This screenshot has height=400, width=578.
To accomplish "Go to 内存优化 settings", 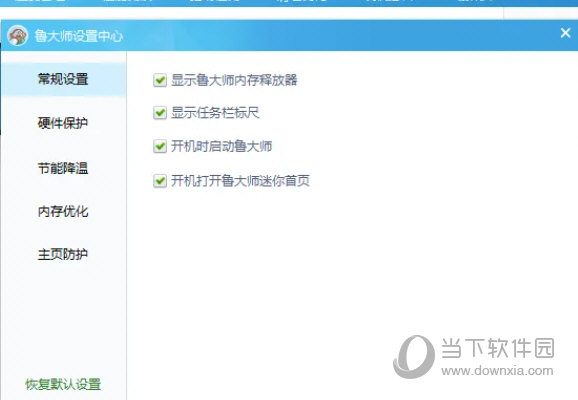I will pyautogui.click(x=63, y=211).
